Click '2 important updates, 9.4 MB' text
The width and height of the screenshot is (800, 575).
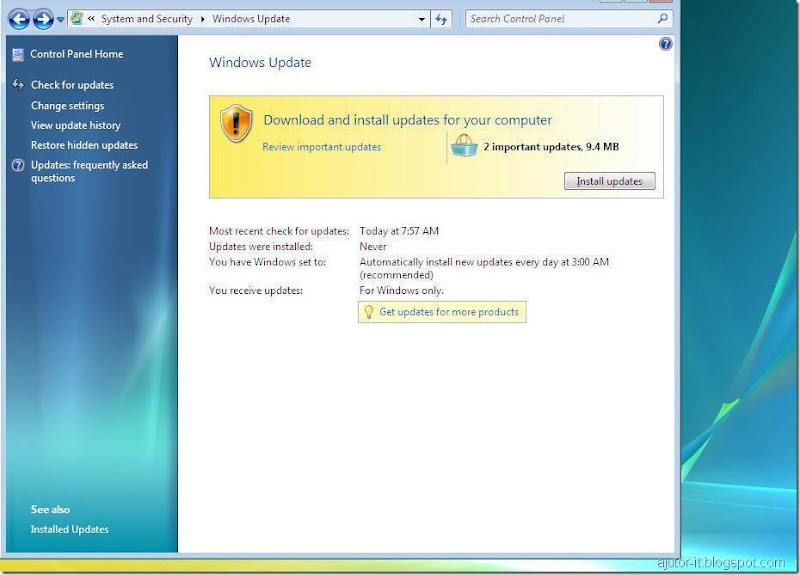tap(551, 147)
